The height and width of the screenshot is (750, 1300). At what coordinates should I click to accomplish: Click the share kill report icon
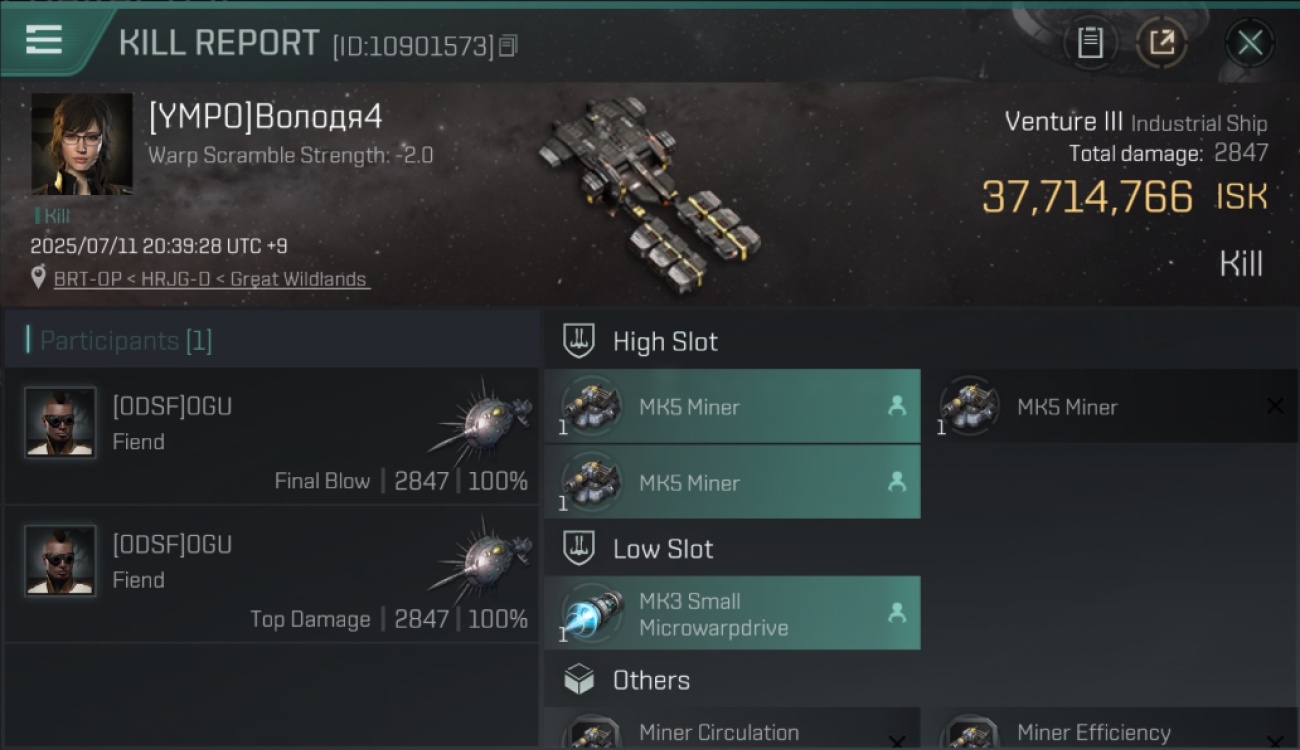1162,43
